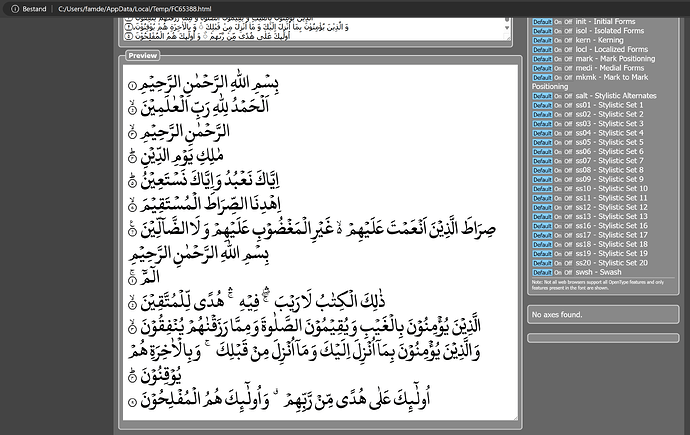Screen dimensions: 690x435
Task: Turn Off ss04 Stylistic Set 4
Action: (568, 133)
